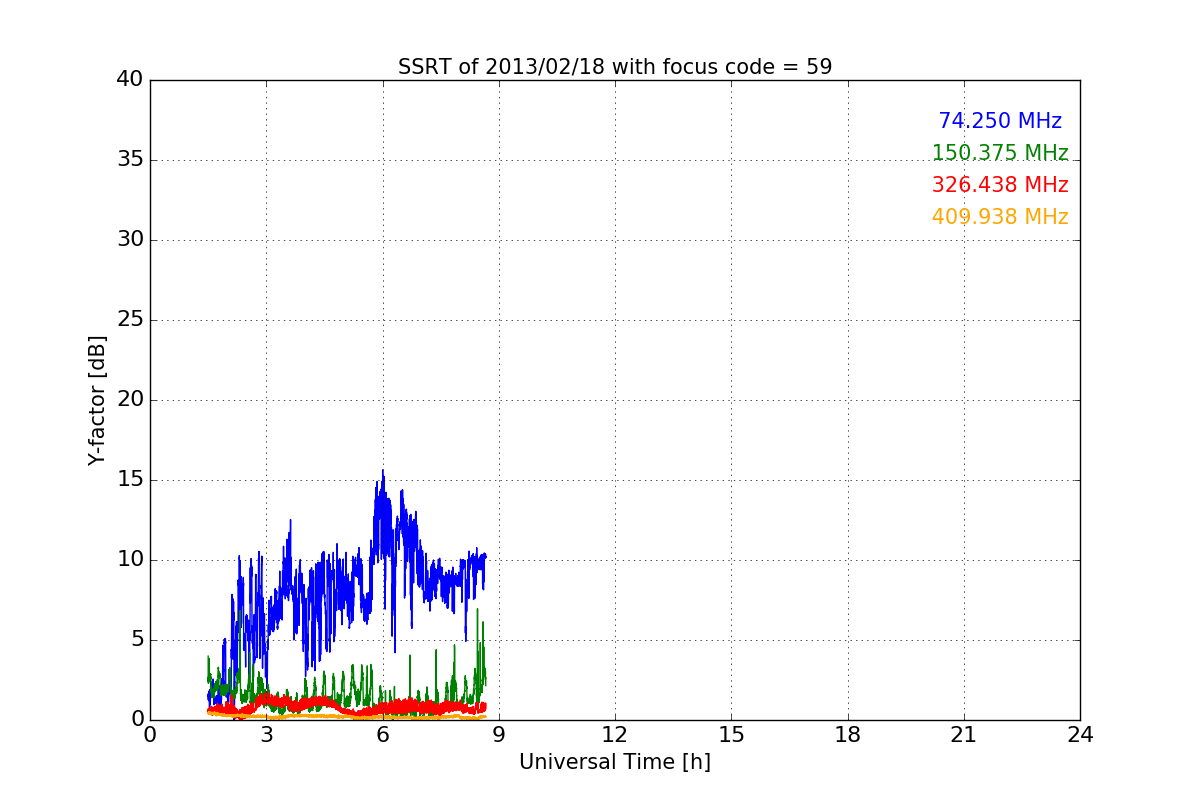
Task: Click the x-axis tick label 24
Action: (x=1080, y=735)
